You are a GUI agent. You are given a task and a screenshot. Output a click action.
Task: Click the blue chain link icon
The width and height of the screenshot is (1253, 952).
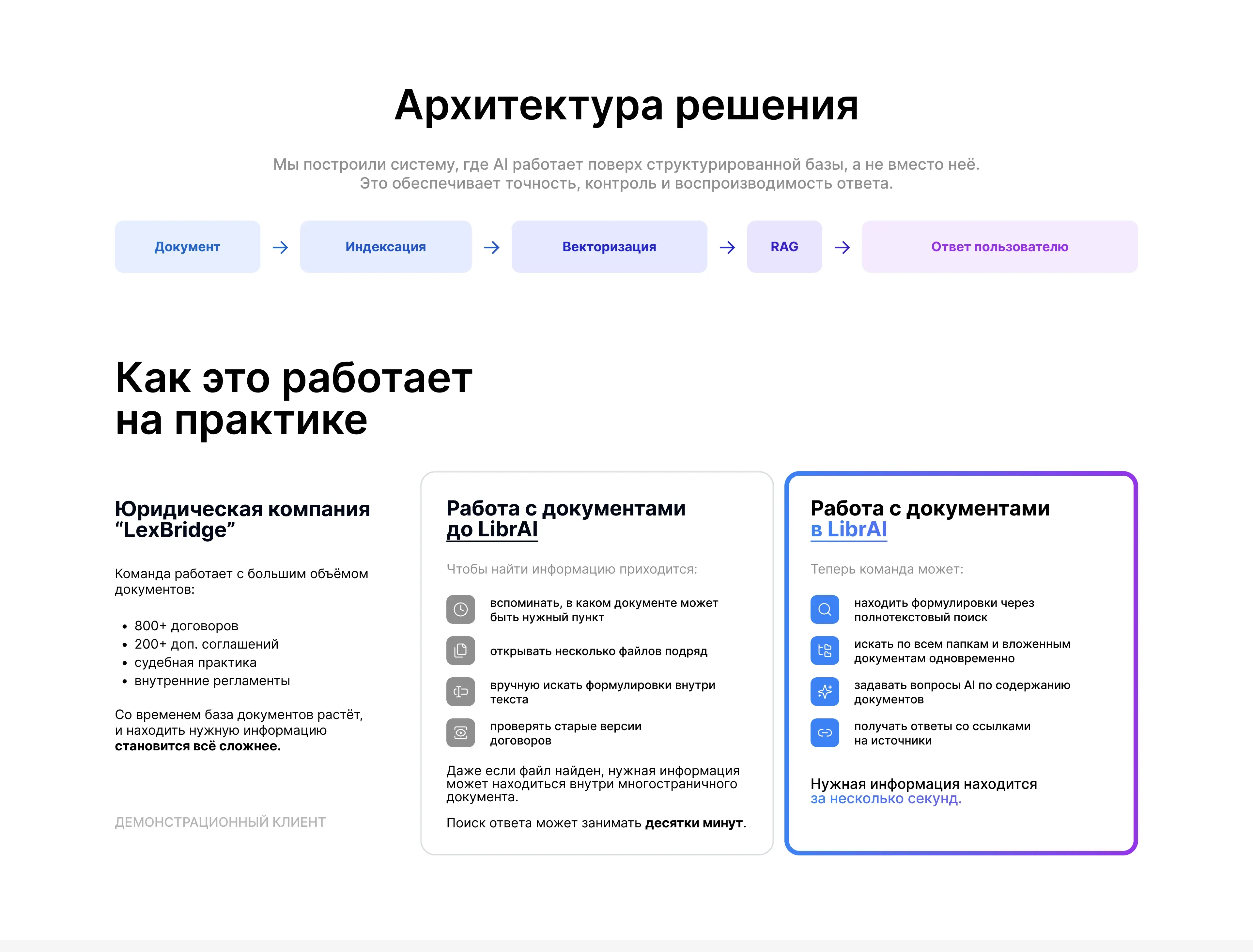pos(825,733)
